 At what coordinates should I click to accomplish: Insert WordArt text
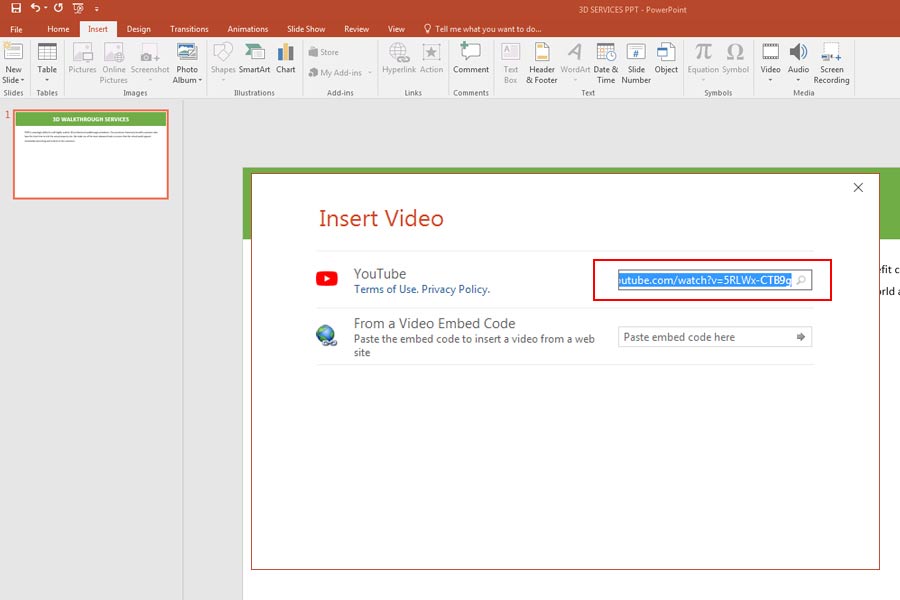point(575,62)
